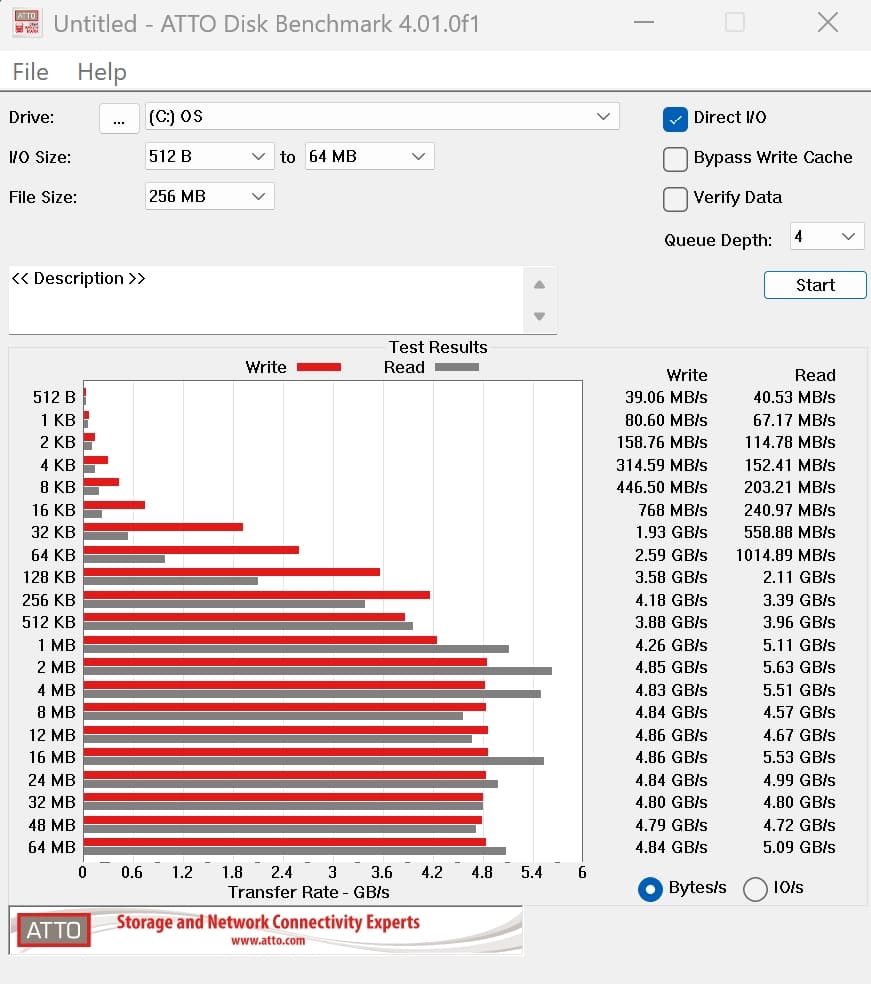
Task: Click the red Write legend swatch
Action: (317, 367)
